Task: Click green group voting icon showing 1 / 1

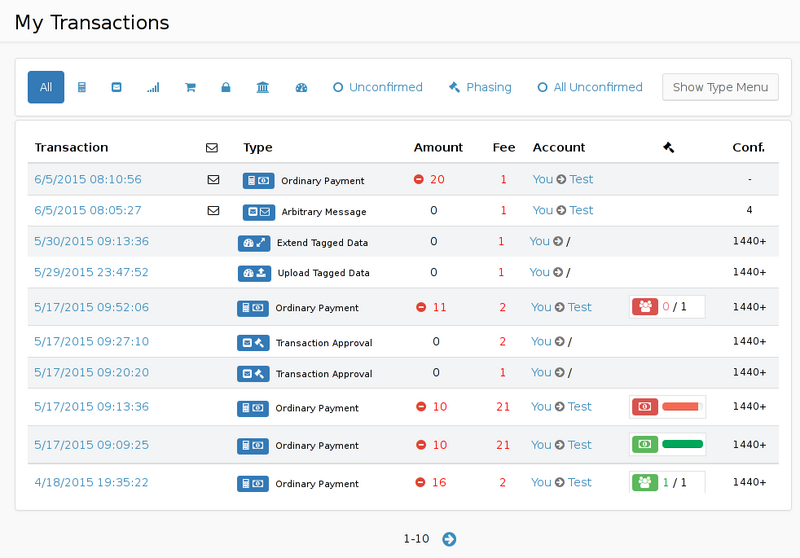Action: coord(645,482)
